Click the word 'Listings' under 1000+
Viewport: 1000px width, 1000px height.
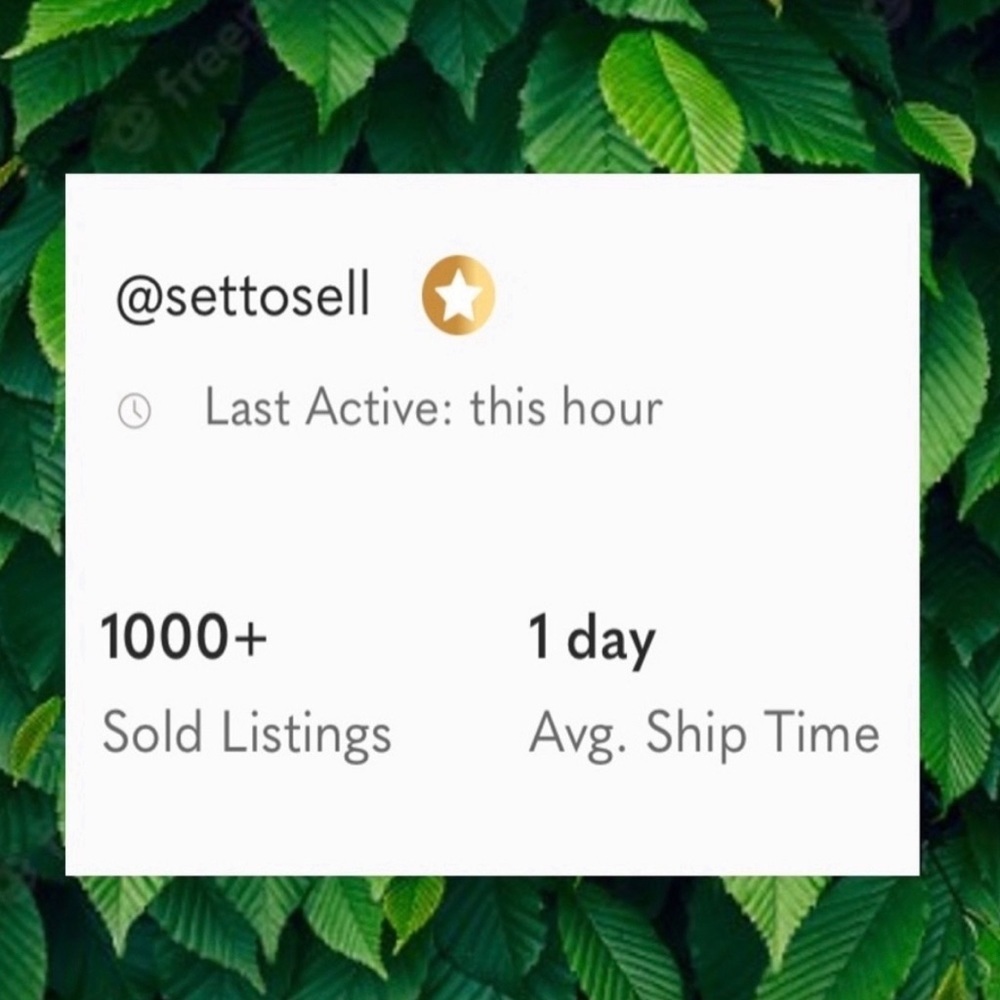306,737
